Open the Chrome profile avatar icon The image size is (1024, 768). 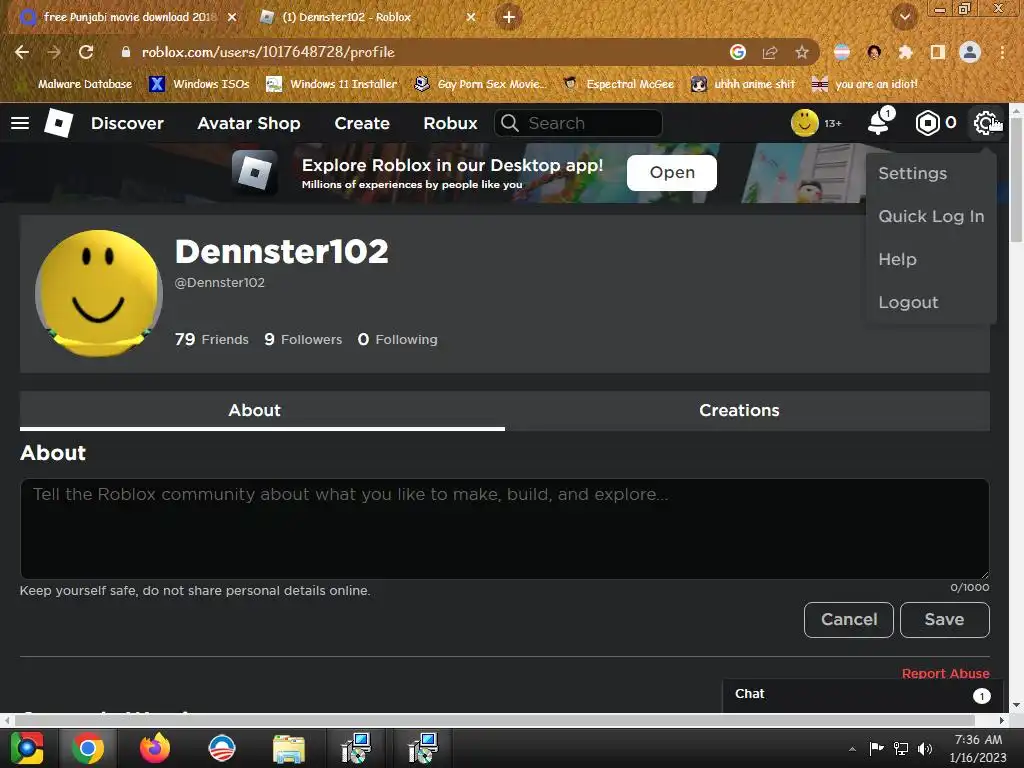pos(970,52)
